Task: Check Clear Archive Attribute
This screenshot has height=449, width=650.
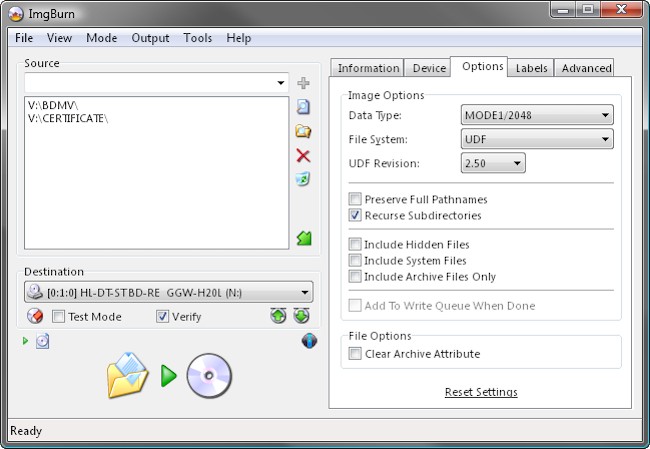Action: click(355, 354)
